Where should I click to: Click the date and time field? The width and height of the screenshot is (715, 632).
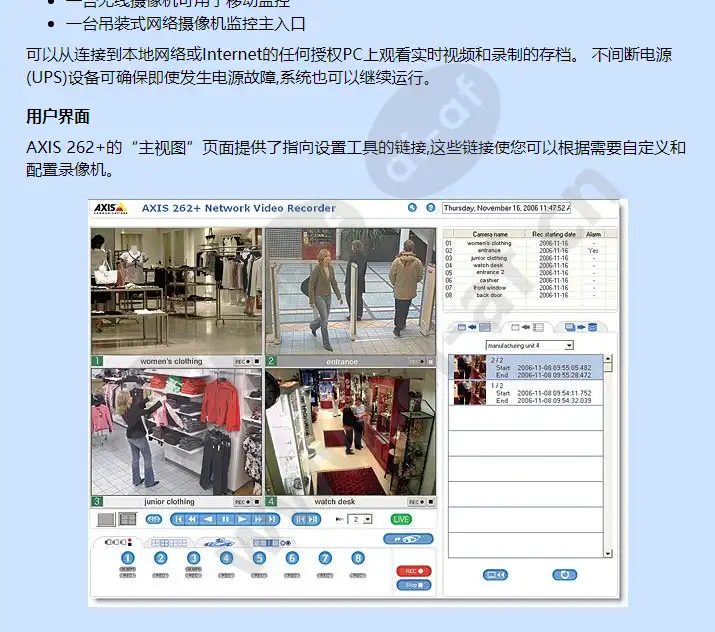(x=506, y=208)
